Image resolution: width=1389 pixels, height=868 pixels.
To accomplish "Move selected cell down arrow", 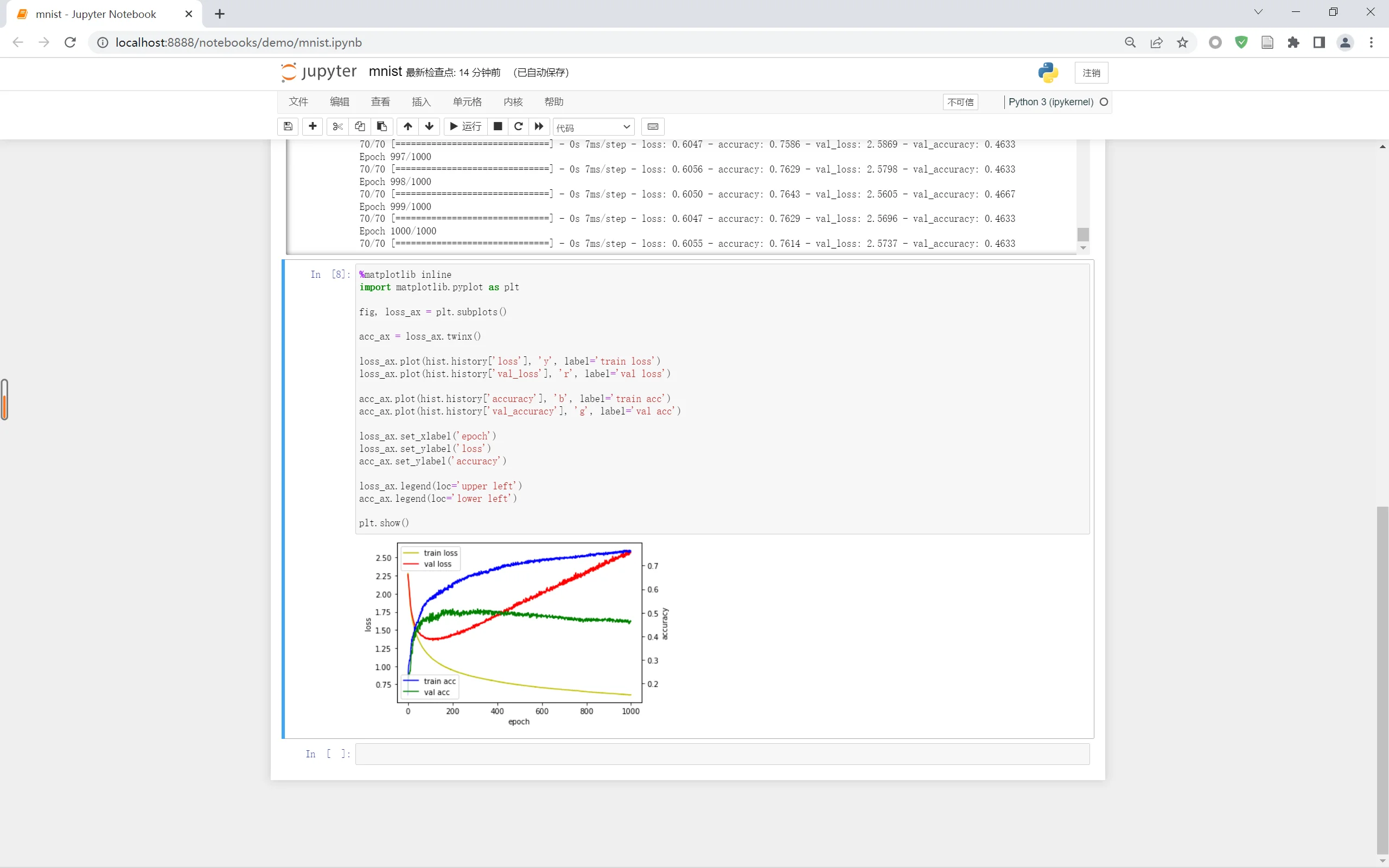I will [429, 126].
